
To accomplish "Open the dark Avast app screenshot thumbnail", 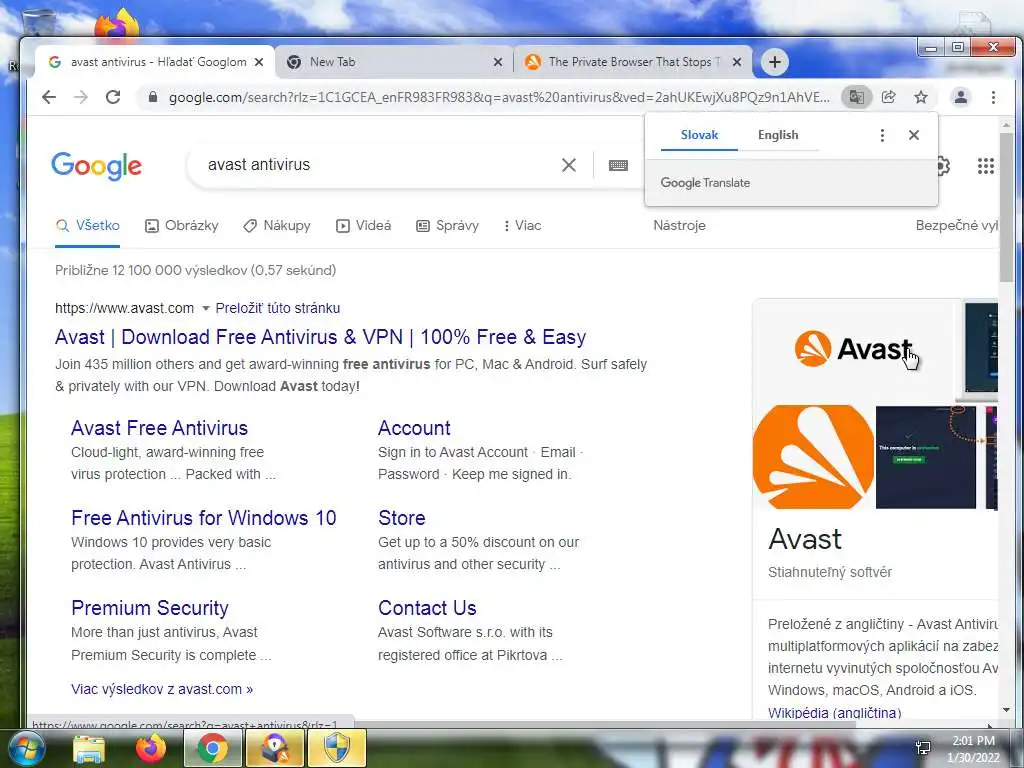I will 925,457.
